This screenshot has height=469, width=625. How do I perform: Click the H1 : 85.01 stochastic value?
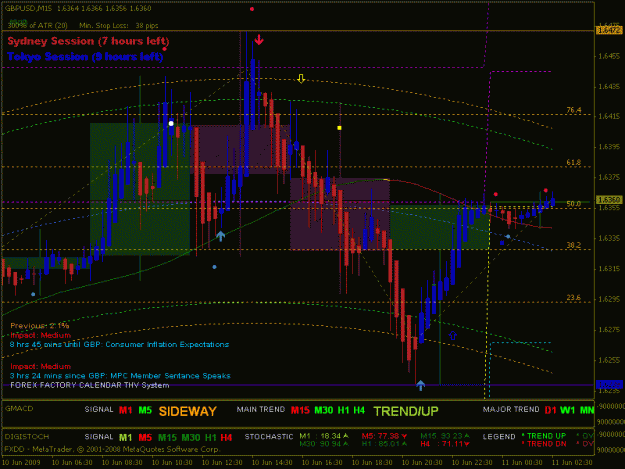pos(384,443)
